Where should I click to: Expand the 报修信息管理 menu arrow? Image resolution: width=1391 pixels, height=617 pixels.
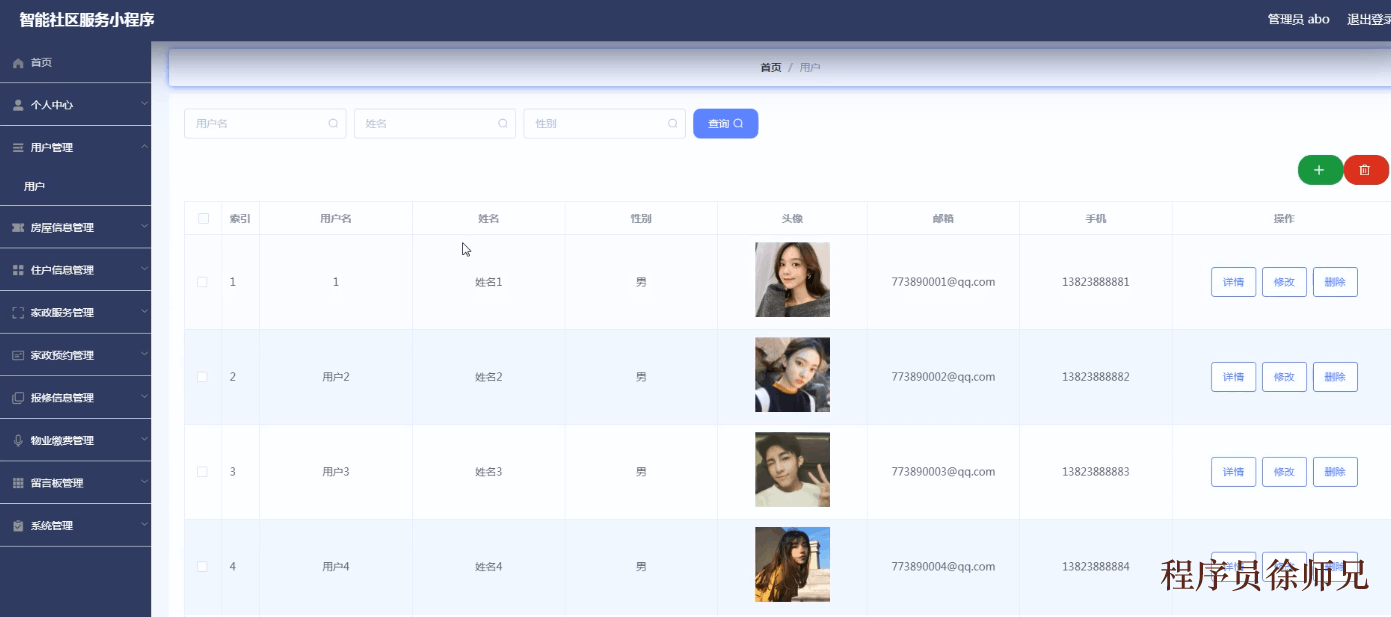144,397
